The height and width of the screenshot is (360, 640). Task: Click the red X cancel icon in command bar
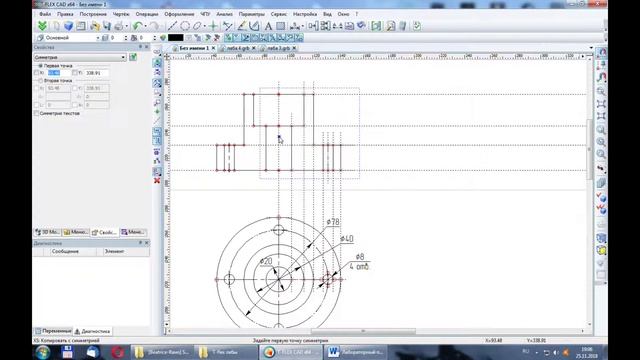tap(157, 180)
